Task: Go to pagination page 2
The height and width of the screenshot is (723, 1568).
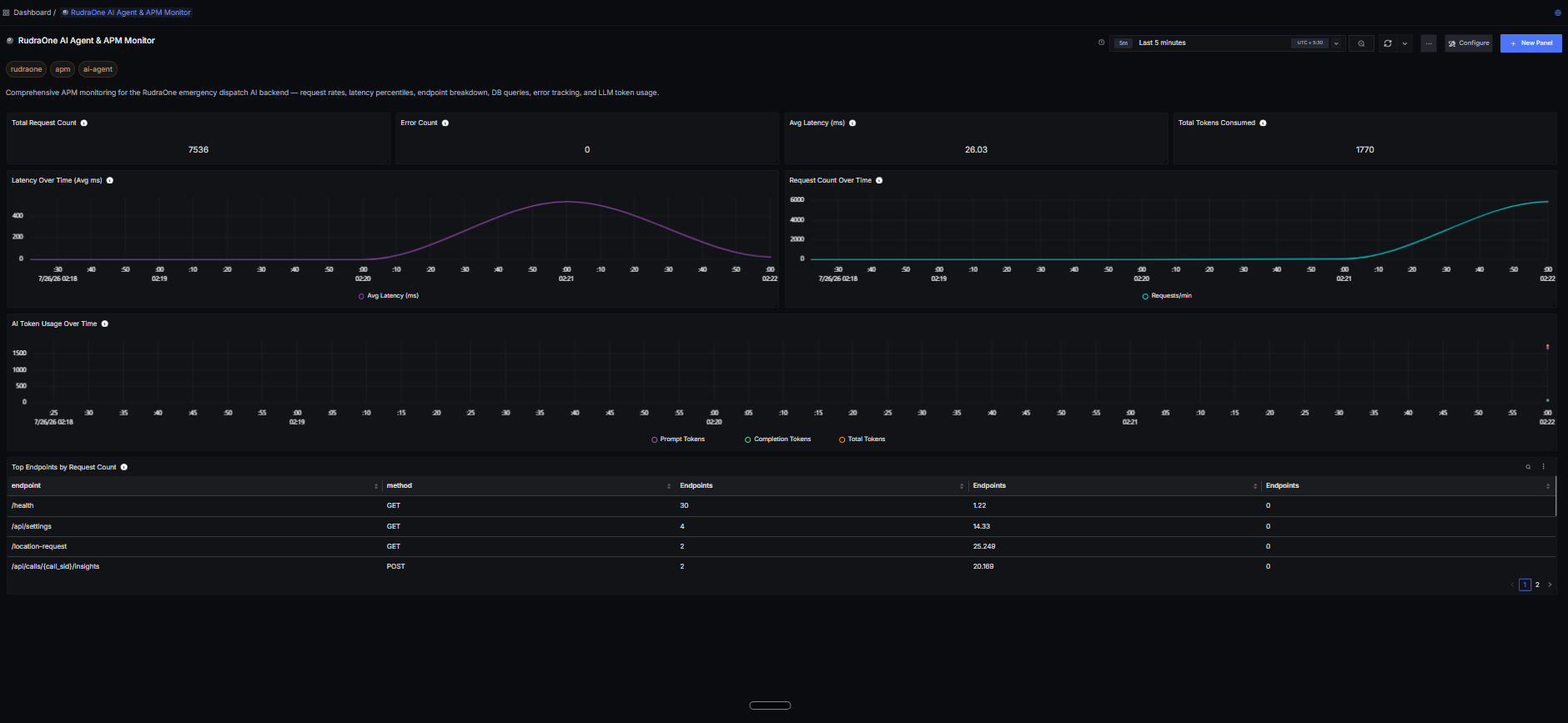Action: 1537,585
